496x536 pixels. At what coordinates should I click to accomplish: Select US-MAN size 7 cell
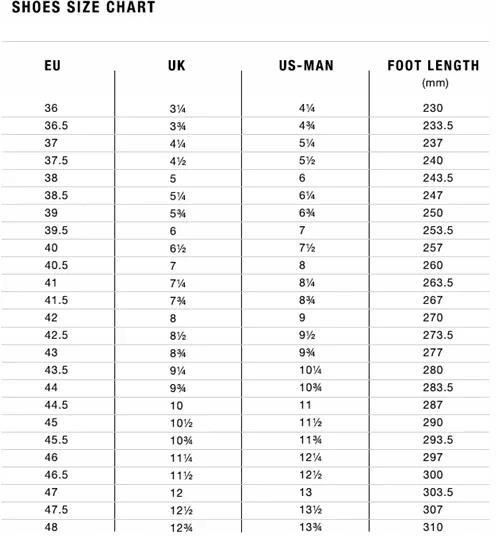point(302,230)
